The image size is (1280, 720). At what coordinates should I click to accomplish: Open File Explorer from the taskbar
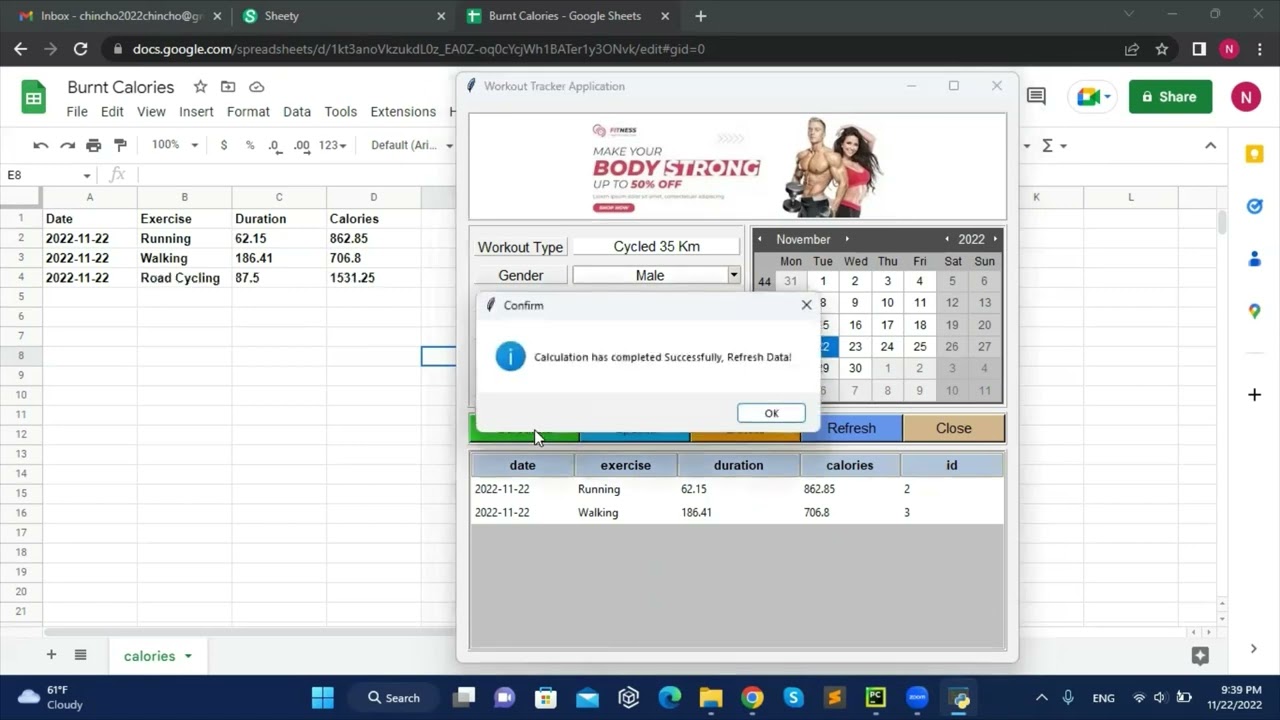(x=710, y=697)
